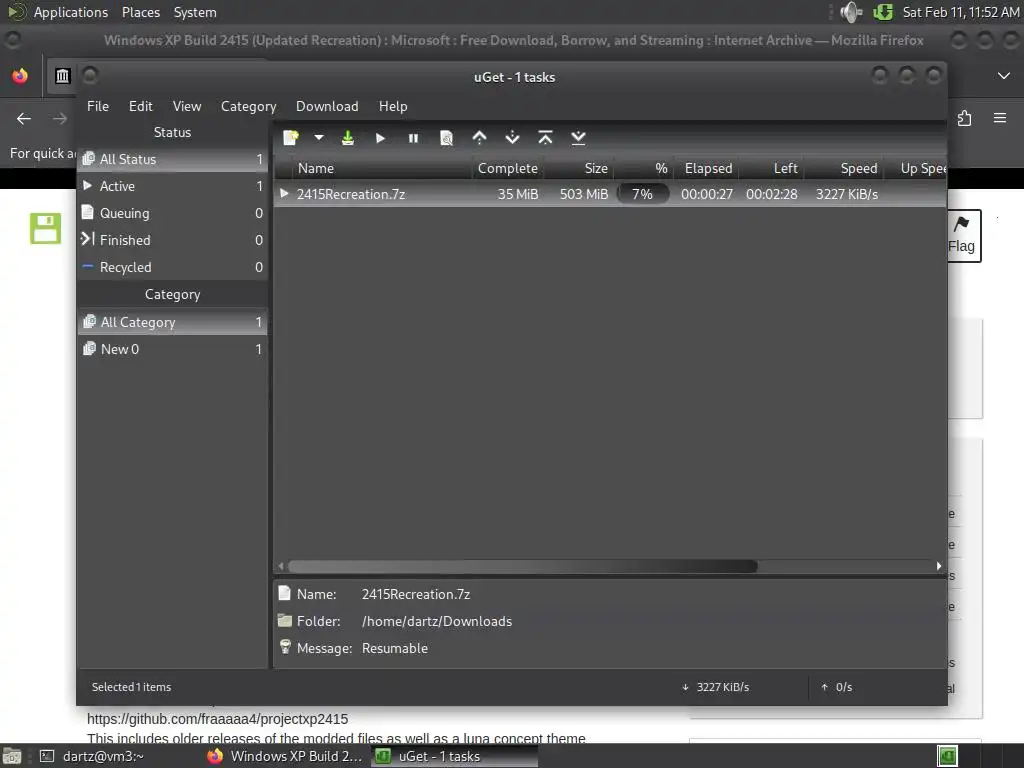This screenshot has width=1024, height=768.
Task: Click Firefox back arrow button
Action: 24,118
